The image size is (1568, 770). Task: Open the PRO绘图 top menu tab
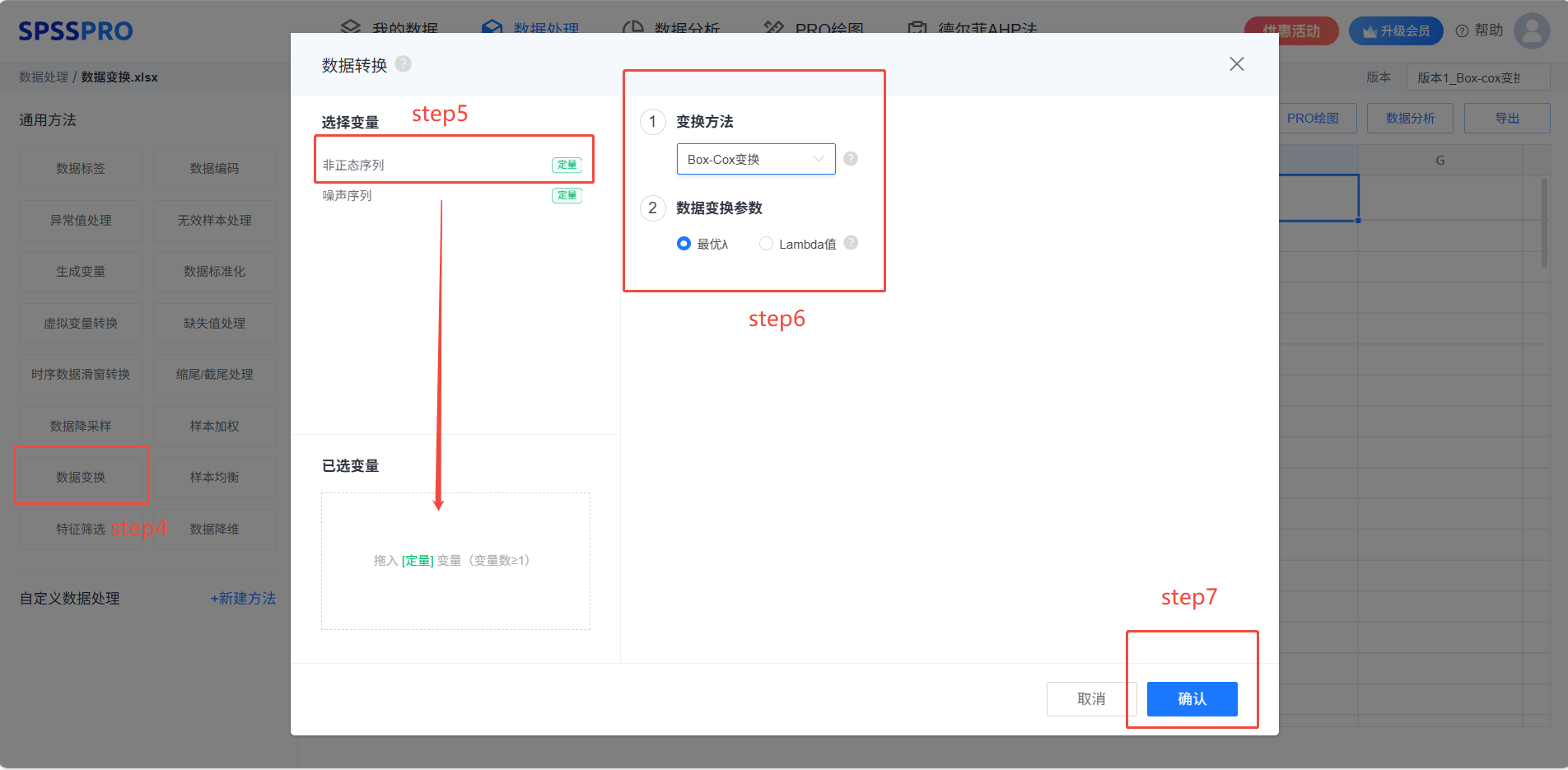click(x=814, y=28)
